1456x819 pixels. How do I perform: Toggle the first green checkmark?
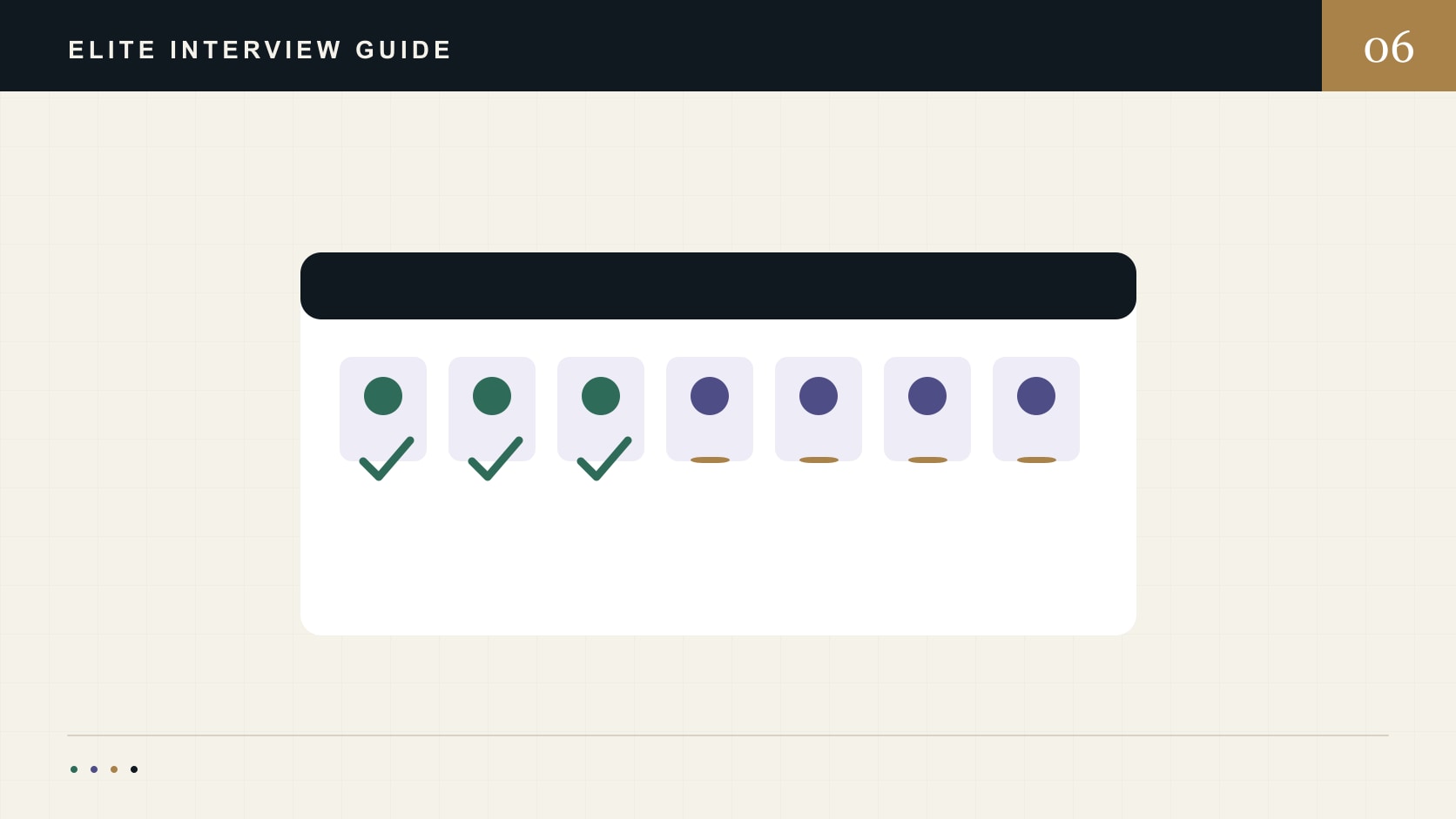pos(387,459)
